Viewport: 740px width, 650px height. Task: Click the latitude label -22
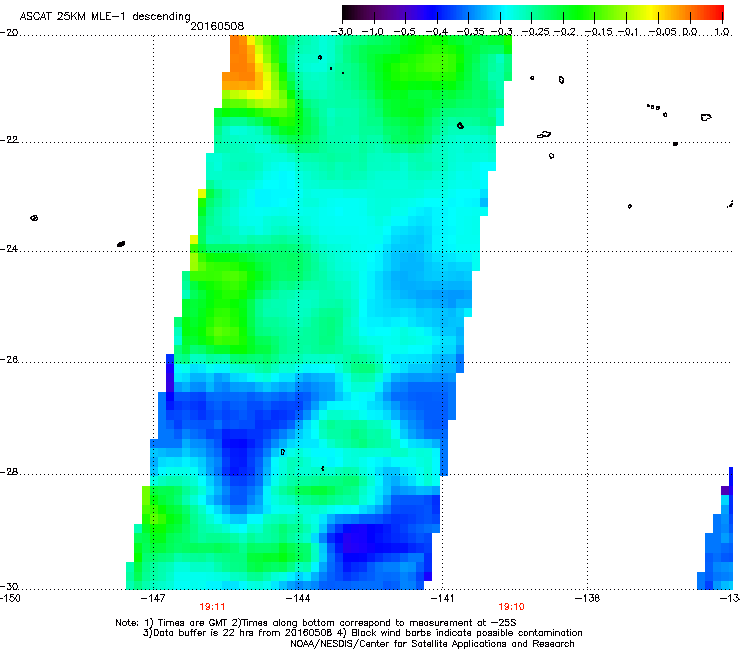(9, 140)
